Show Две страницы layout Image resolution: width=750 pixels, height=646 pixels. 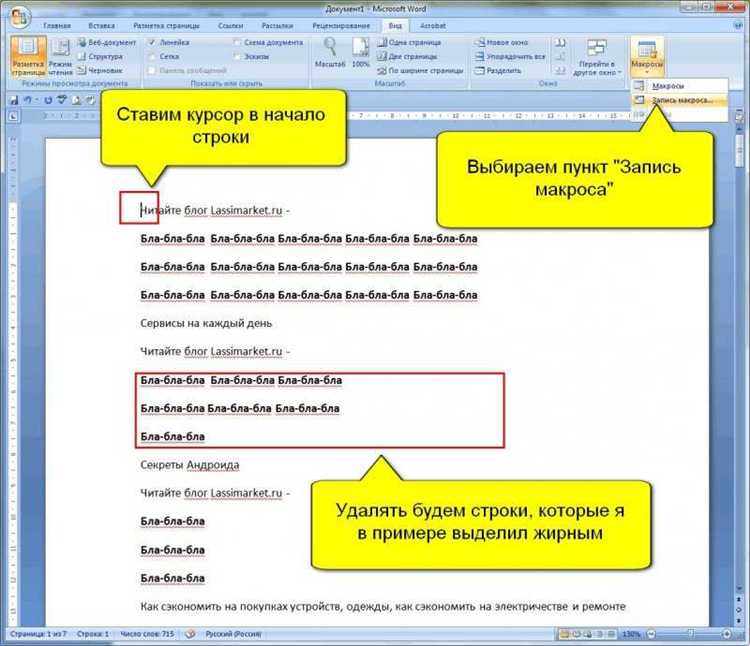point(407,56)
